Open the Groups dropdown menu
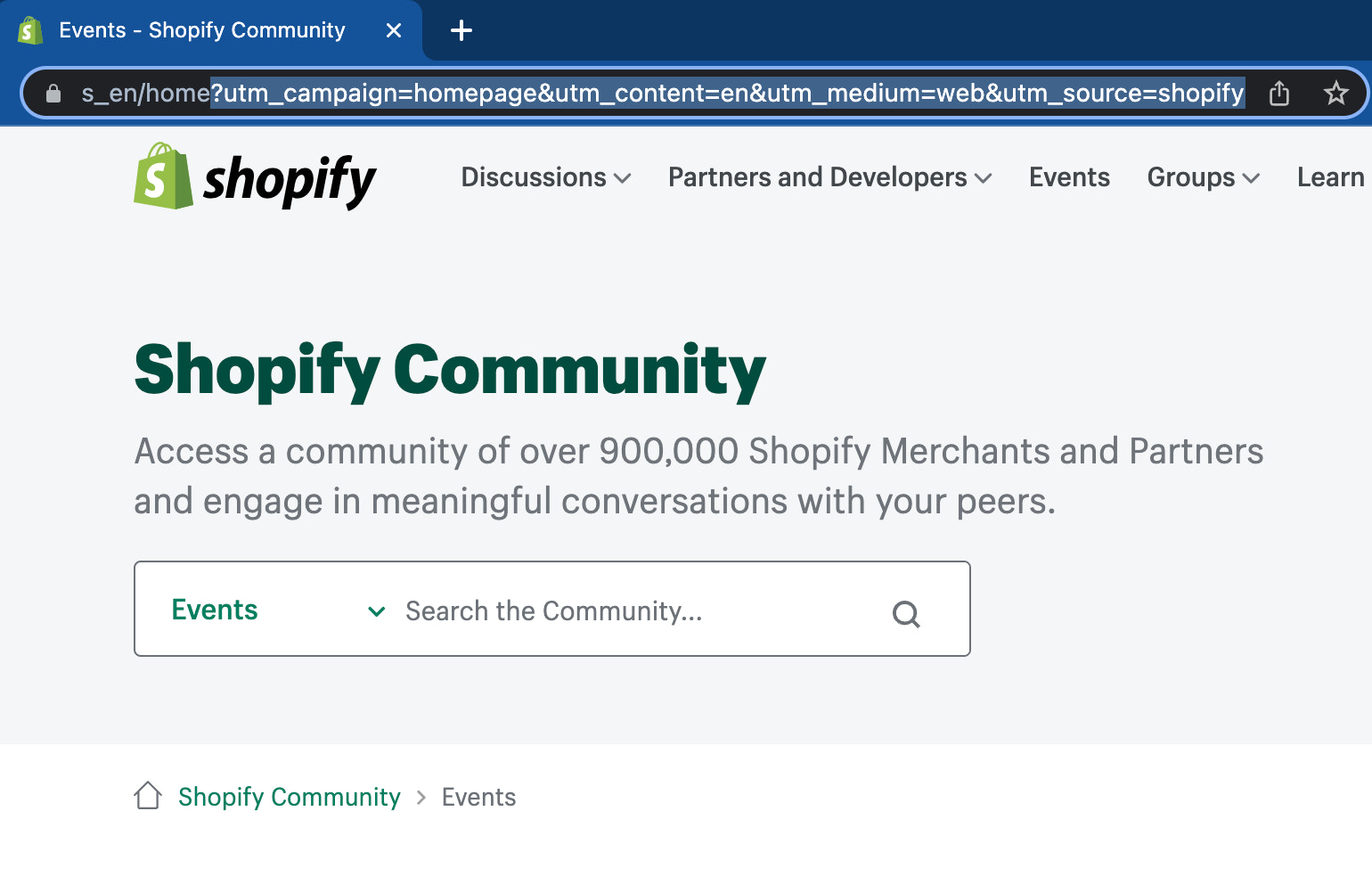The image size is (1372, 893). pos(1251,178)
